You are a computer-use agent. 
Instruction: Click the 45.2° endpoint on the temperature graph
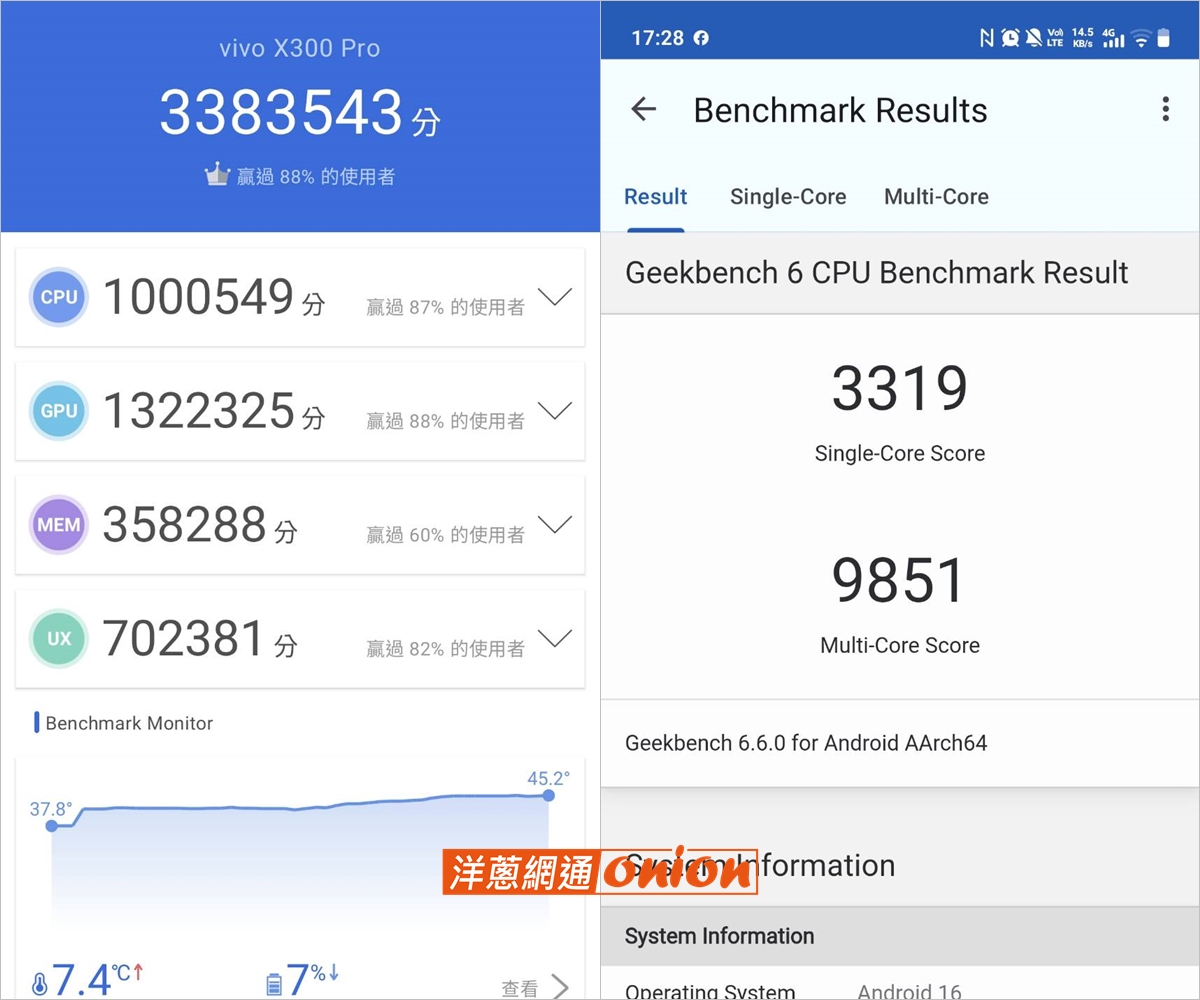pos(548,795)
